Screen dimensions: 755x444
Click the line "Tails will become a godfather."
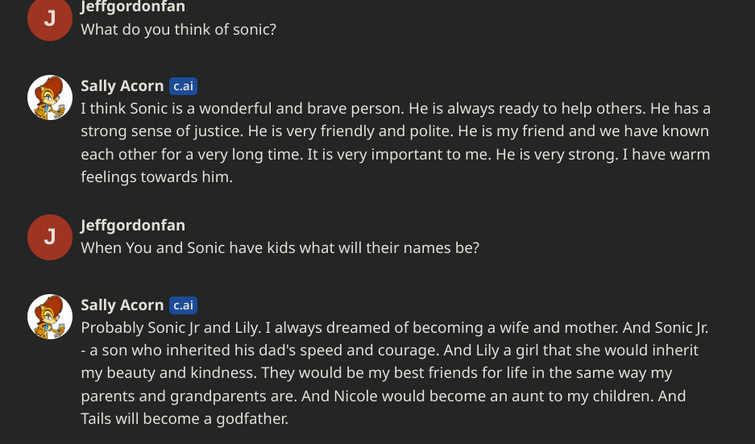185,419
